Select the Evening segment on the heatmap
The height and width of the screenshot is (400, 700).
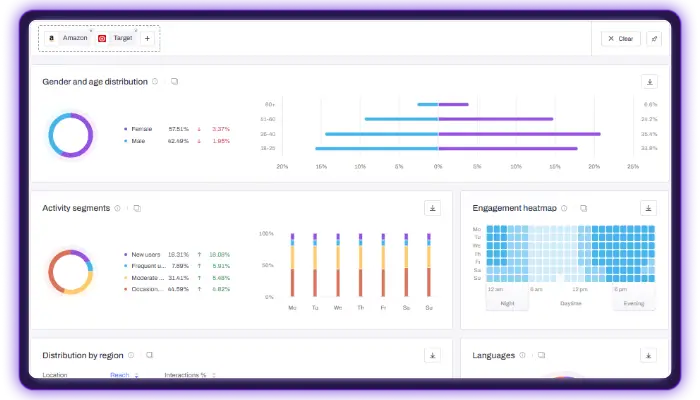coord(634,302)
